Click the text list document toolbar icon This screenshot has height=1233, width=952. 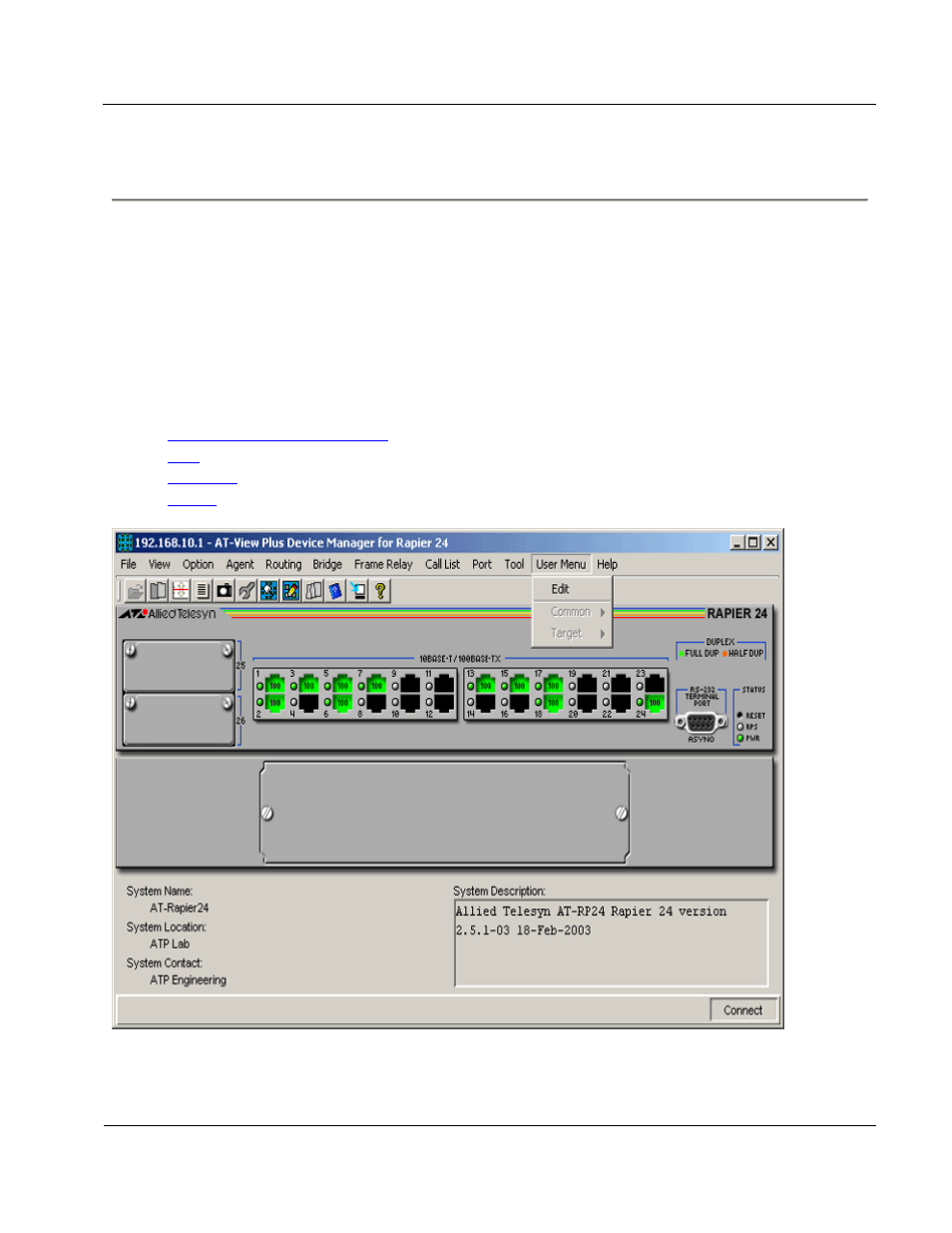pyautogui.click(x=202, y=591)
